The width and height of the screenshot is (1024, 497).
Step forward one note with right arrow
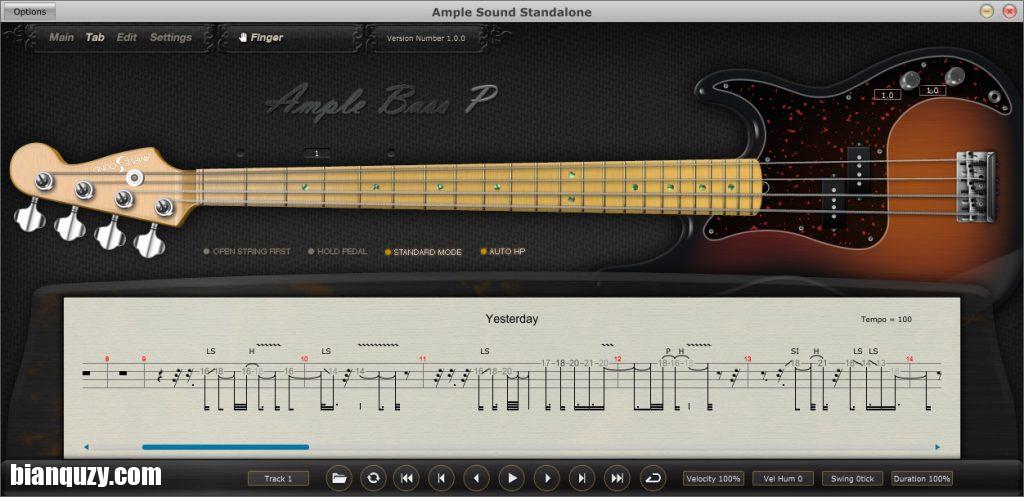(x=547, y=479)
